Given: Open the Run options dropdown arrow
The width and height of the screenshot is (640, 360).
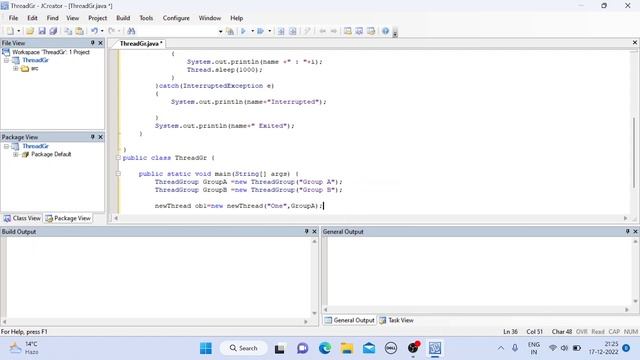Looking at the screenshot, I should coord(269,31).
